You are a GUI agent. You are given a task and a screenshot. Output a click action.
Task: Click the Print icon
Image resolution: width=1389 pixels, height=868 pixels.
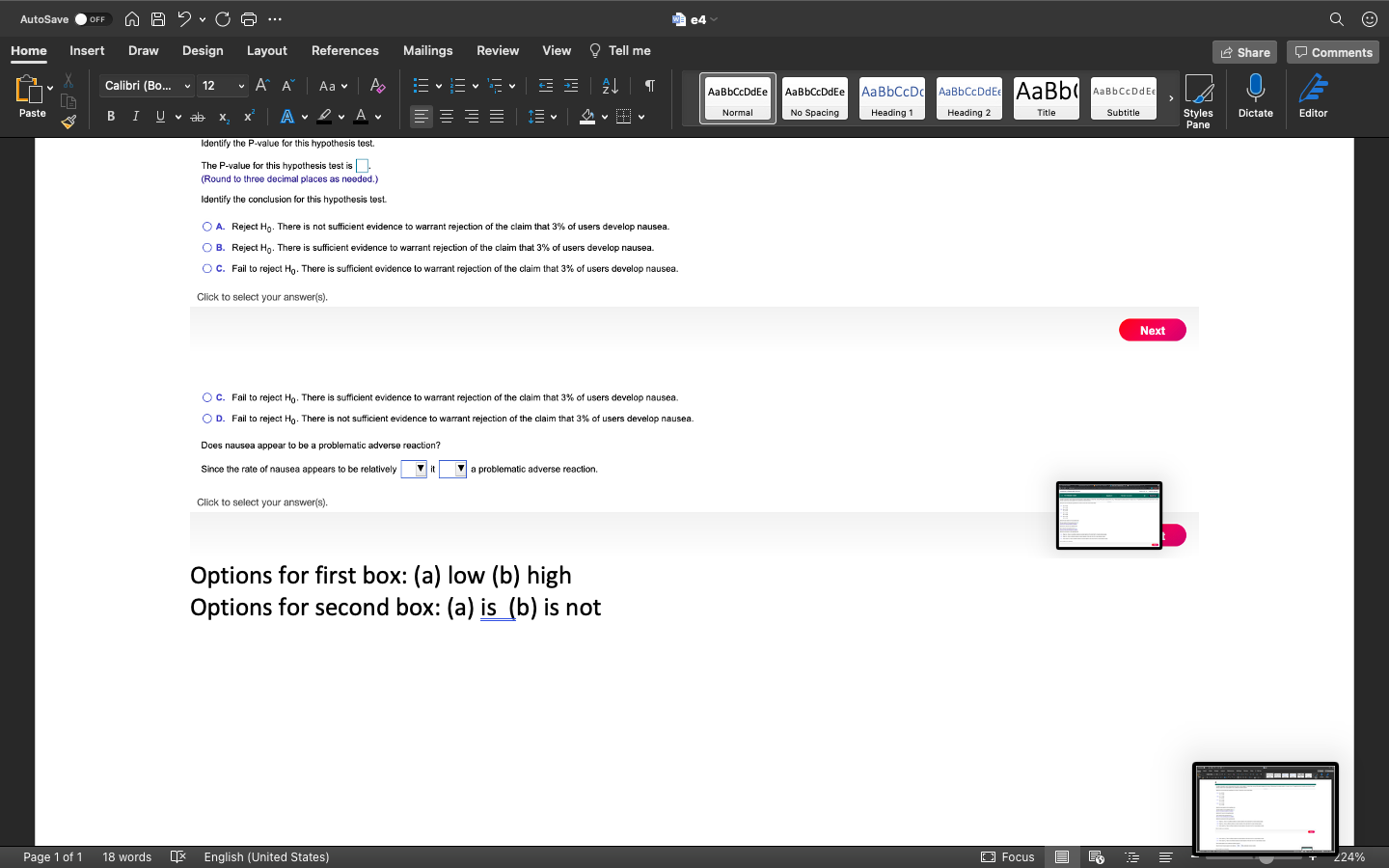pyautogui.click(x=249, y=18)
